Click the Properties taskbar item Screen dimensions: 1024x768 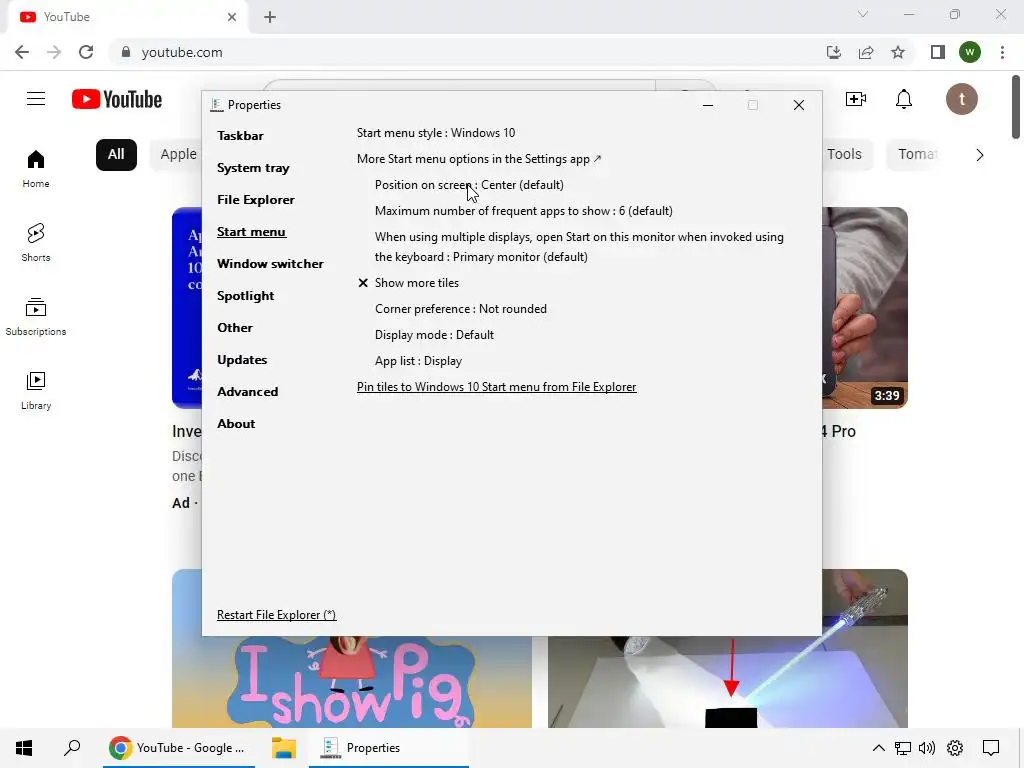click(x=389, y=748)
